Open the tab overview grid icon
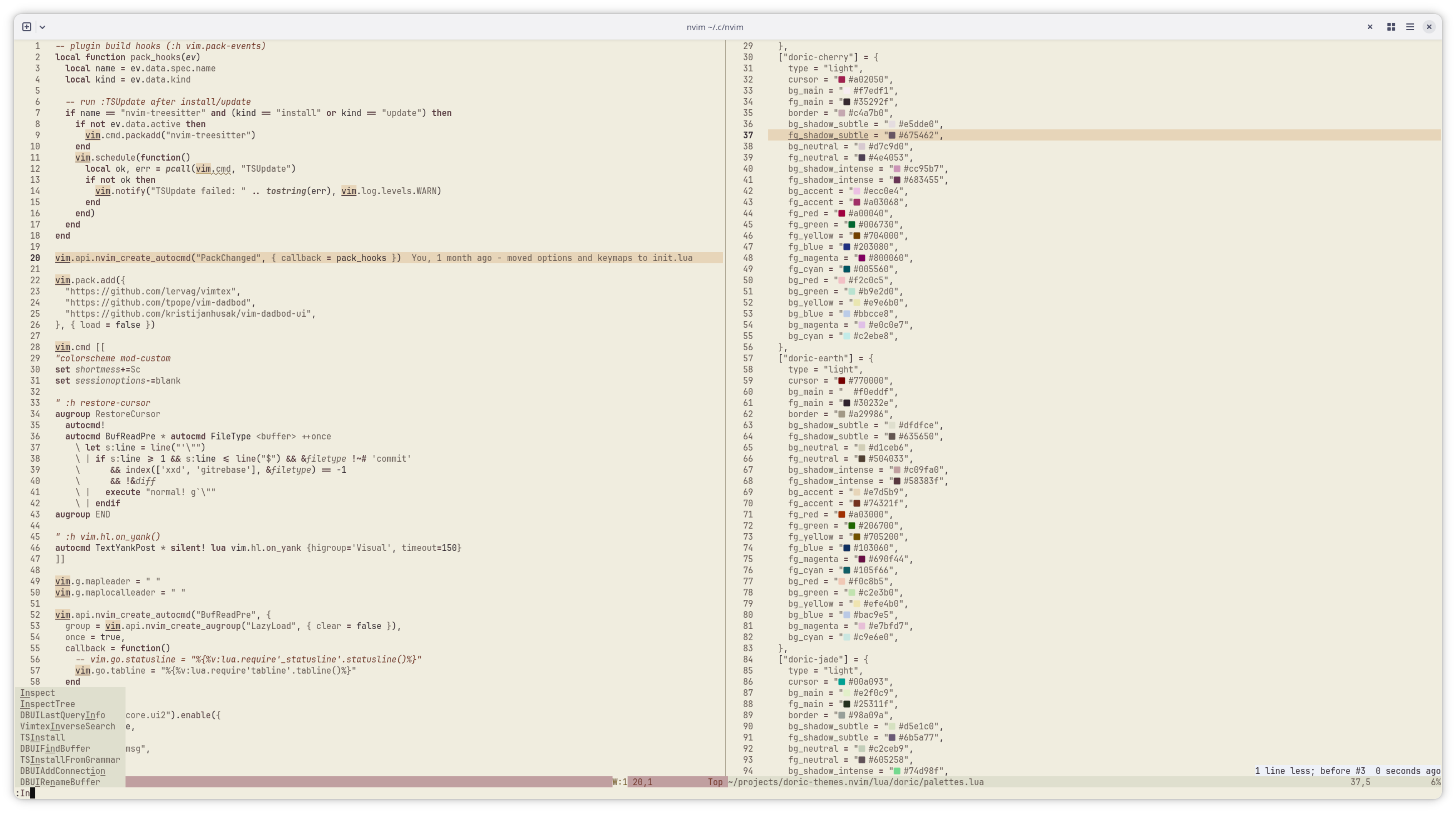 (1391, 26)
